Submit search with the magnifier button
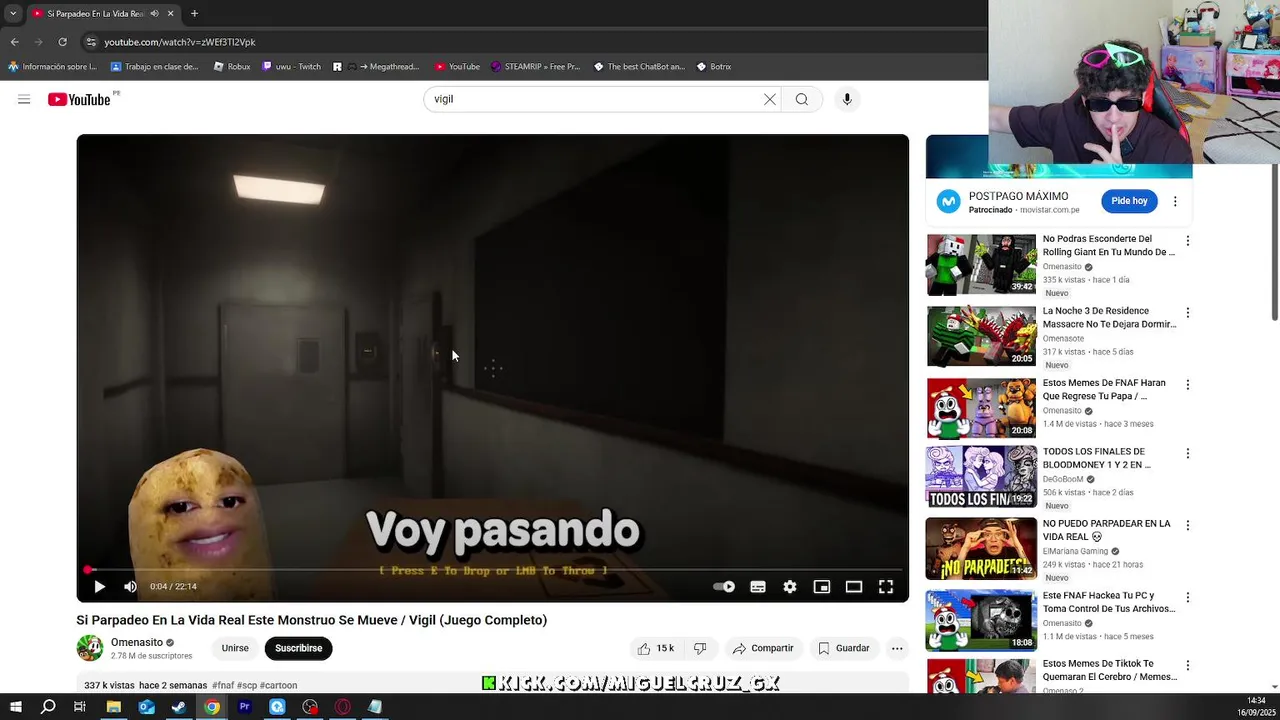Image resolution: width=1280 pixels, height=720 pixels. [802, 99]
